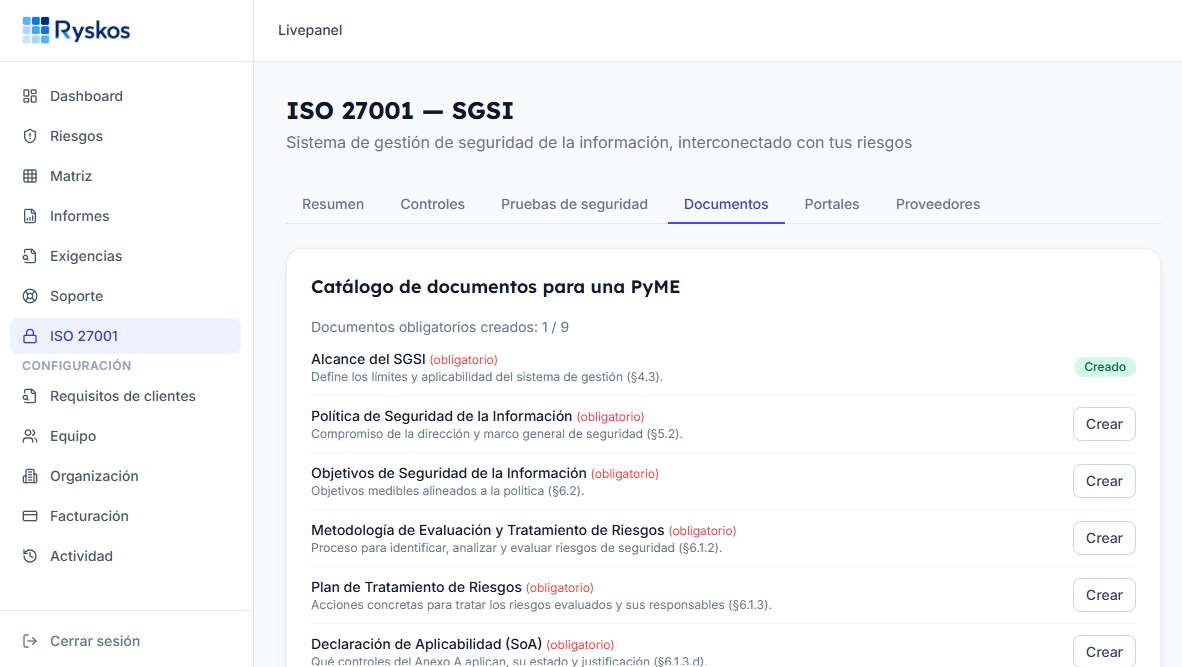
Task: Click 'Documentos obligatorios creados: 1 / 9' text
Action: tap(439, 327)
